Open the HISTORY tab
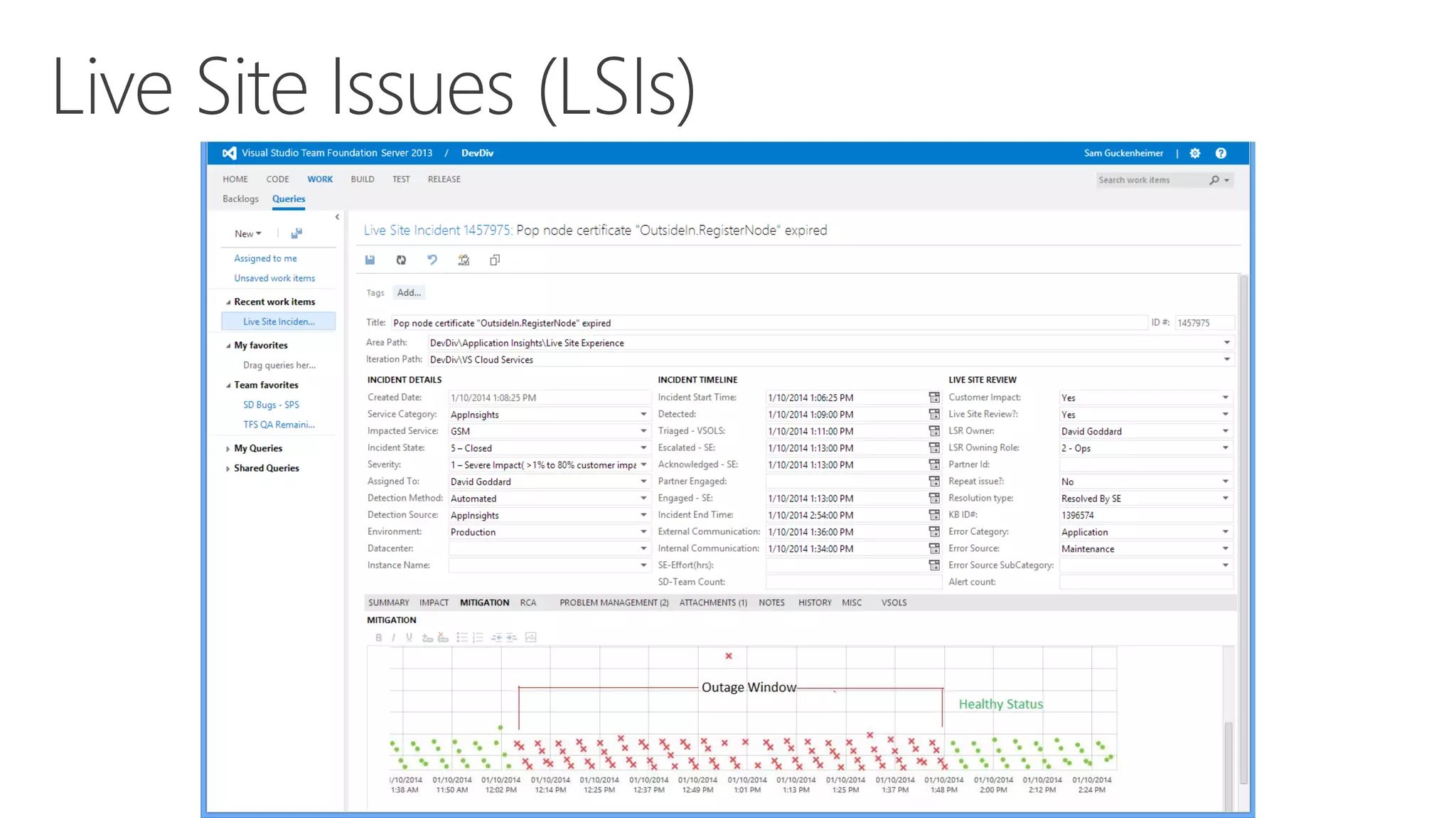This screenshot has width=1456, height=818. pos(815,602)
